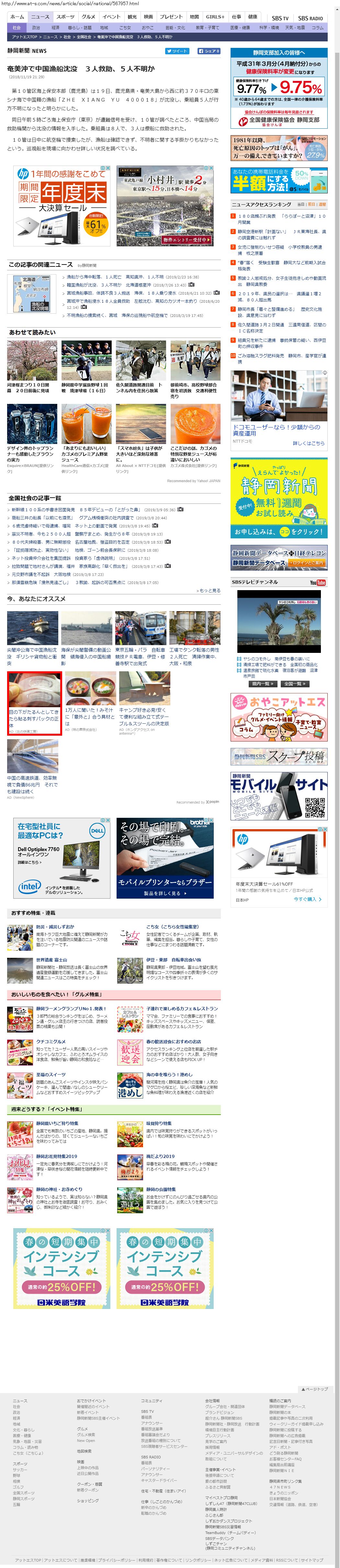Open the こち女 feature link
The height and width of the screenshot is (1568, 340).
173,926
